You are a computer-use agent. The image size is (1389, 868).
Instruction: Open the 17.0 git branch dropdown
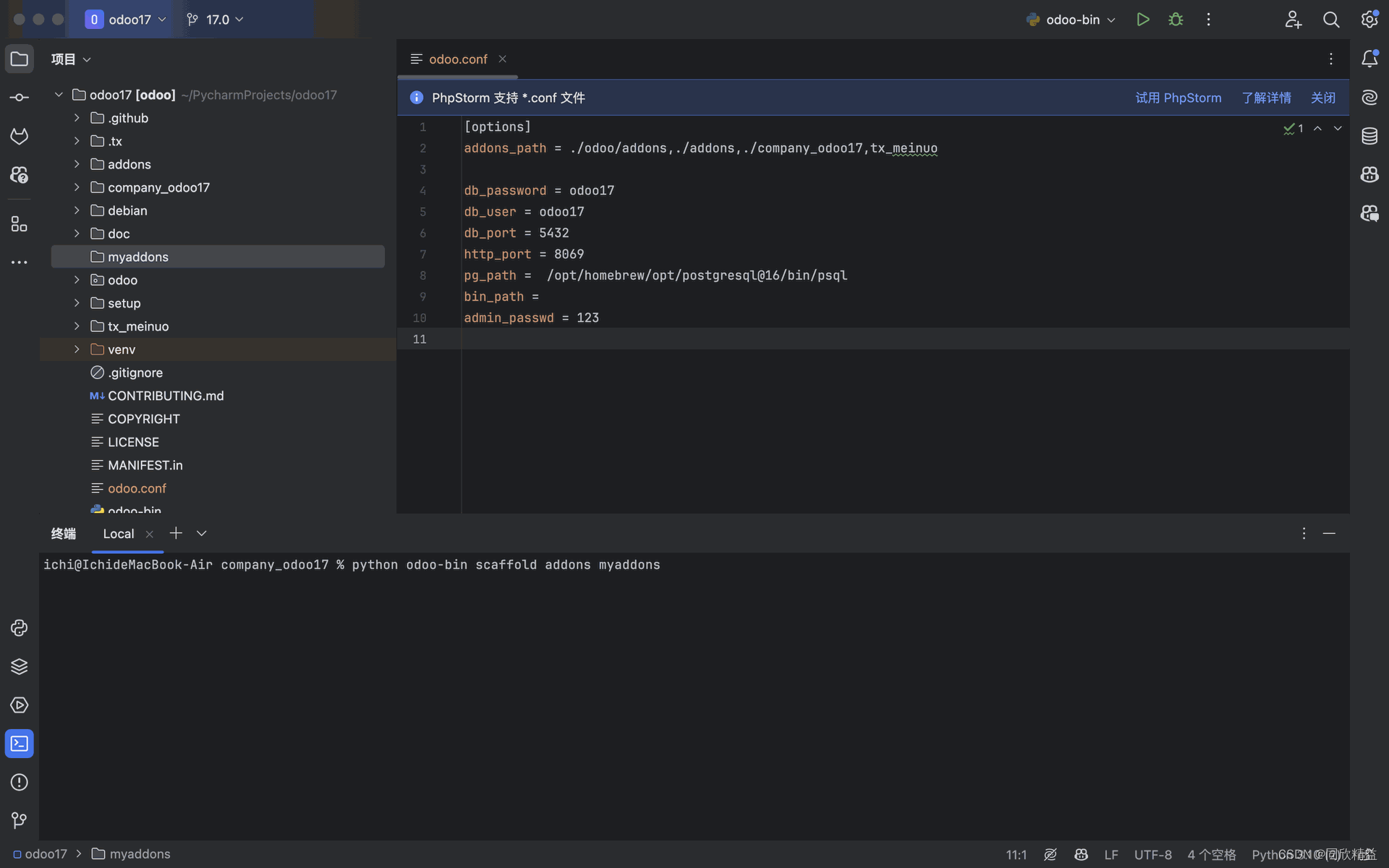216,20
